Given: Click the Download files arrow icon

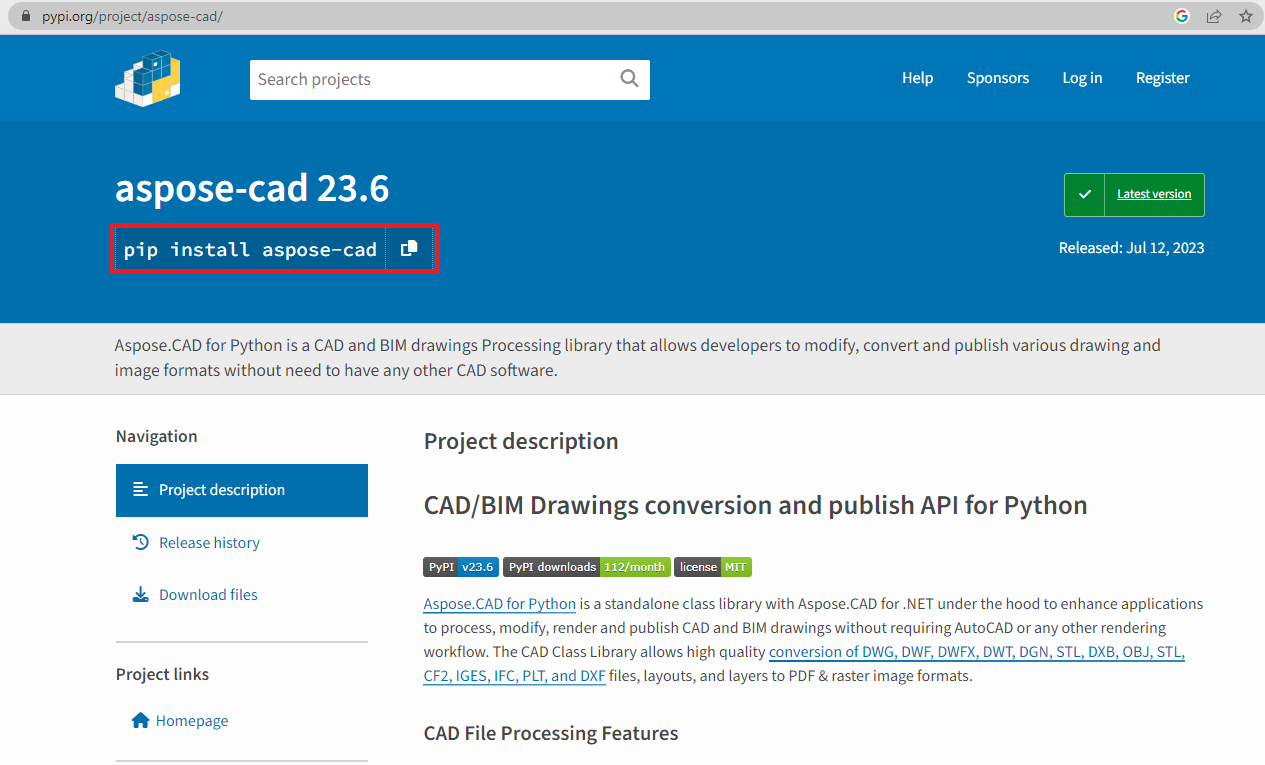Looking at the screenshot, I should (140, 594).
